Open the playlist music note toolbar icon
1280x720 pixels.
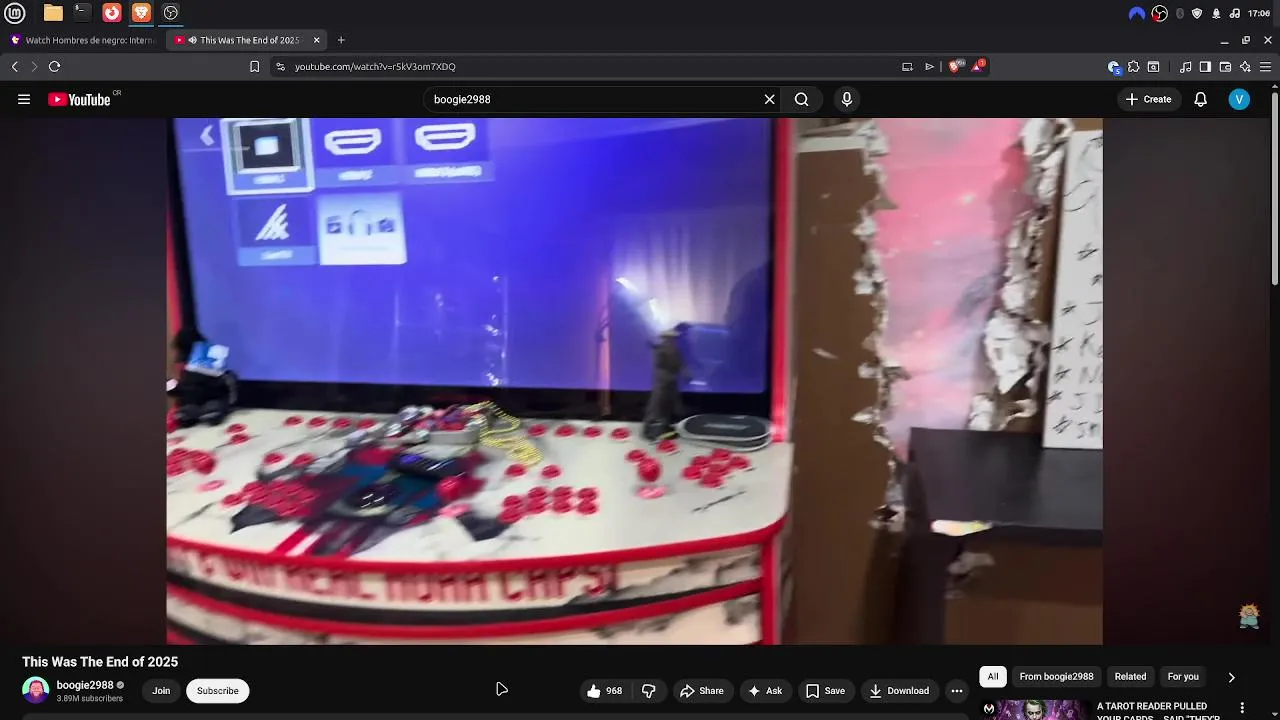[1185, 67]
